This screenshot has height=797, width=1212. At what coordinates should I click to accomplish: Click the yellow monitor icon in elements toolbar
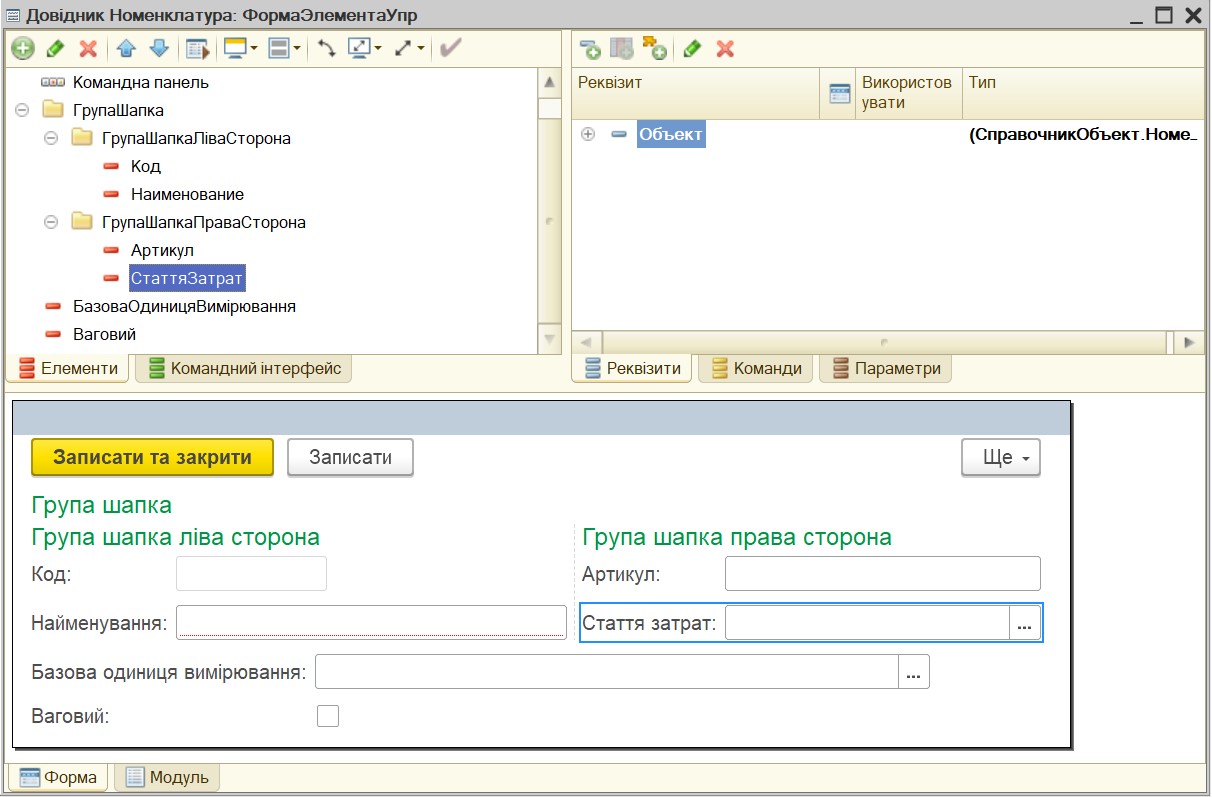coord(235,48)
